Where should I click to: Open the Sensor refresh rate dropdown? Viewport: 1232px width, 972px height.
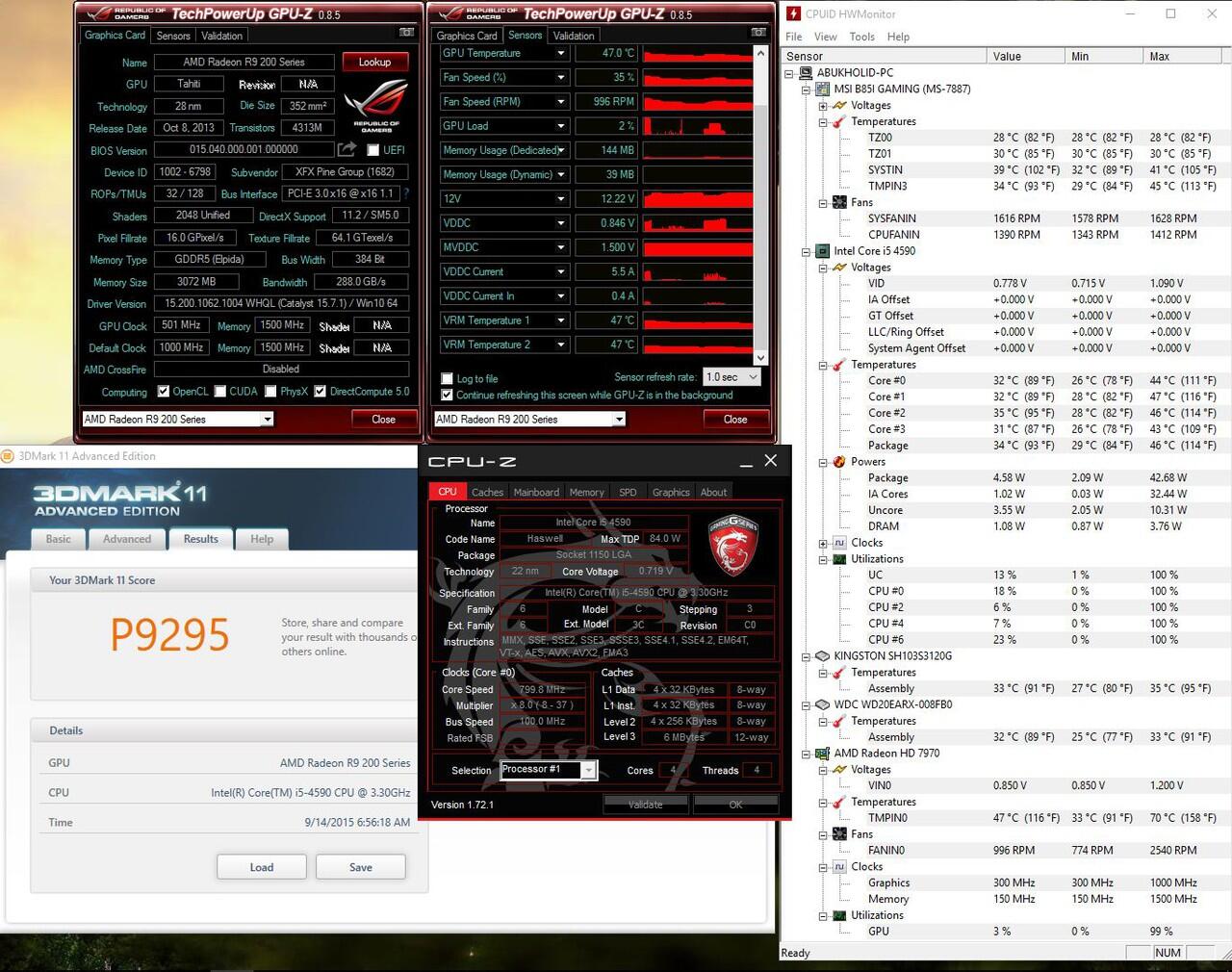pyautogui.click(x=731, y=377)
